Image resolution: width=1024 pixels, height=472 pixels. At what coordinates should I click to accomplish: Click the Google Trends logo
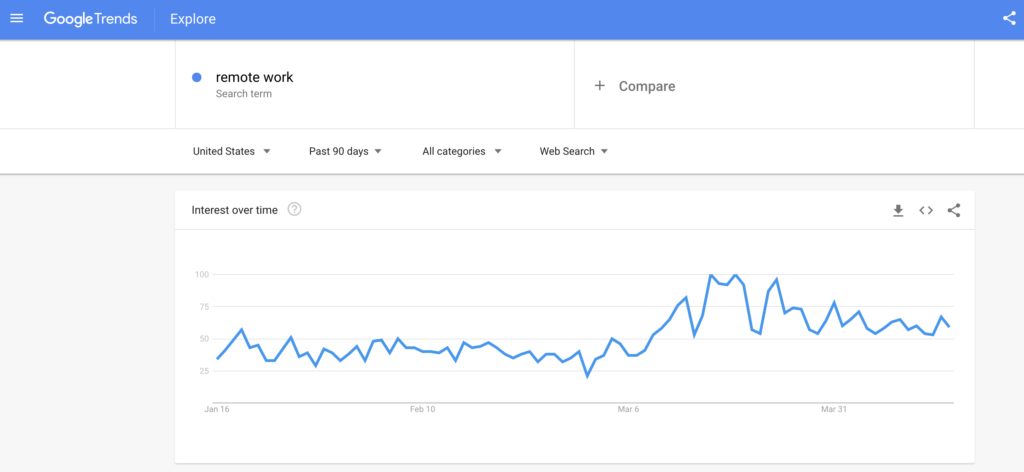click(x=91, y=19)
